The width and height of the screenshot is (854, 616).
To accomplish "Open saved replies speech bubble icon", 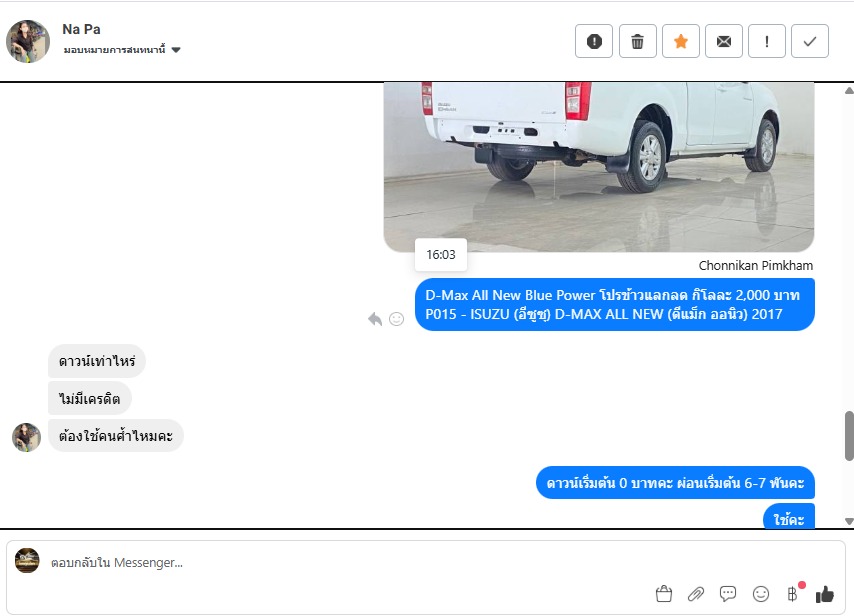I will click(728, 594).
